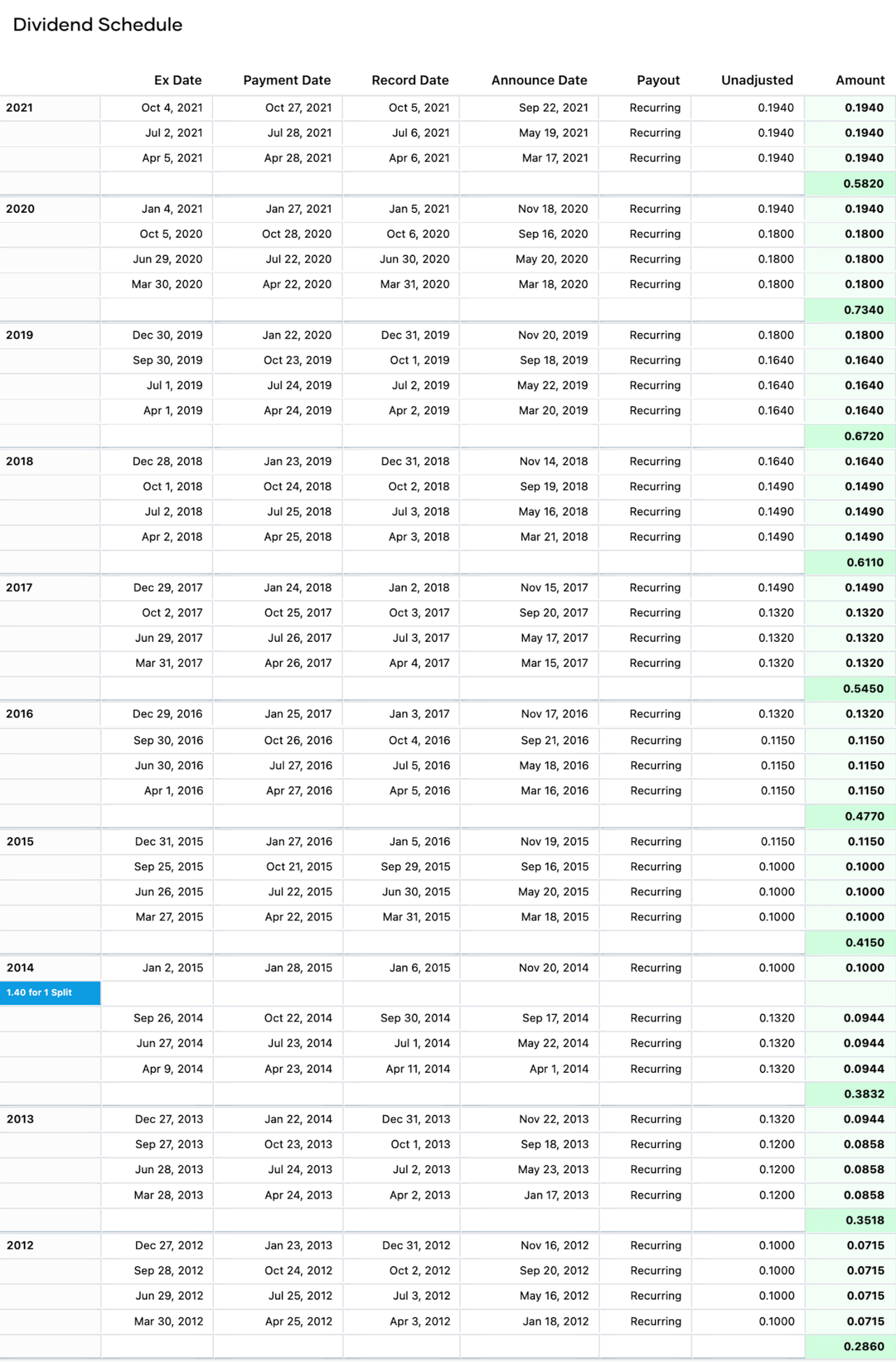896x1362 pixels.
Task: Click payment date Oct 24, 2018
Action: [x=297, y=486]
